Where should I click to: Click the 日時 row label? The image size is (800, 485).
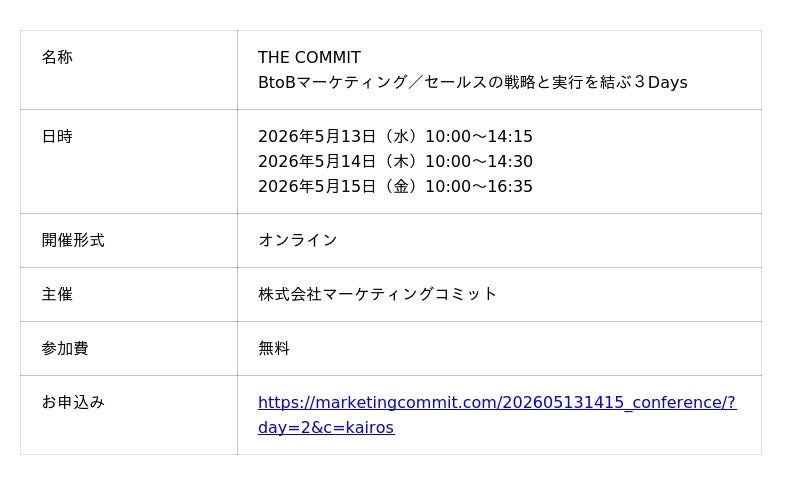click(x=57, y=137)
